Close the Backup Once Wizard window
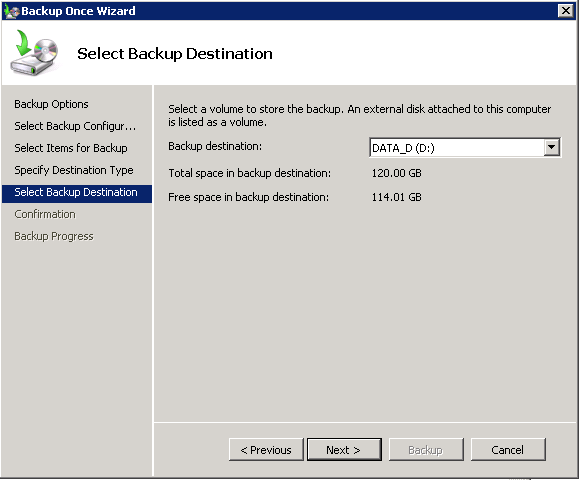Screen dimensions: 579x480 tap(565, 11)
